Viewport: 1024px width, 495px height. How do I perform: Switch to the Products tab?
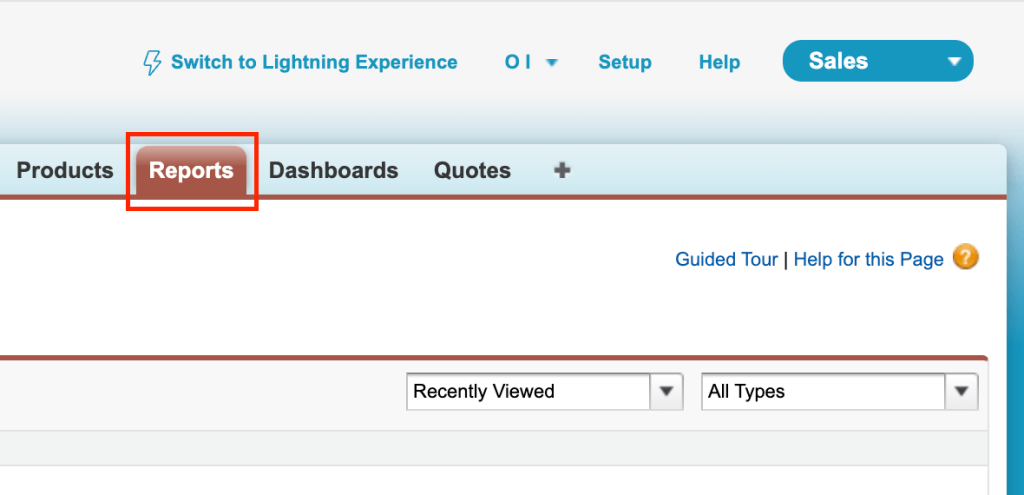tap(65, 170)
